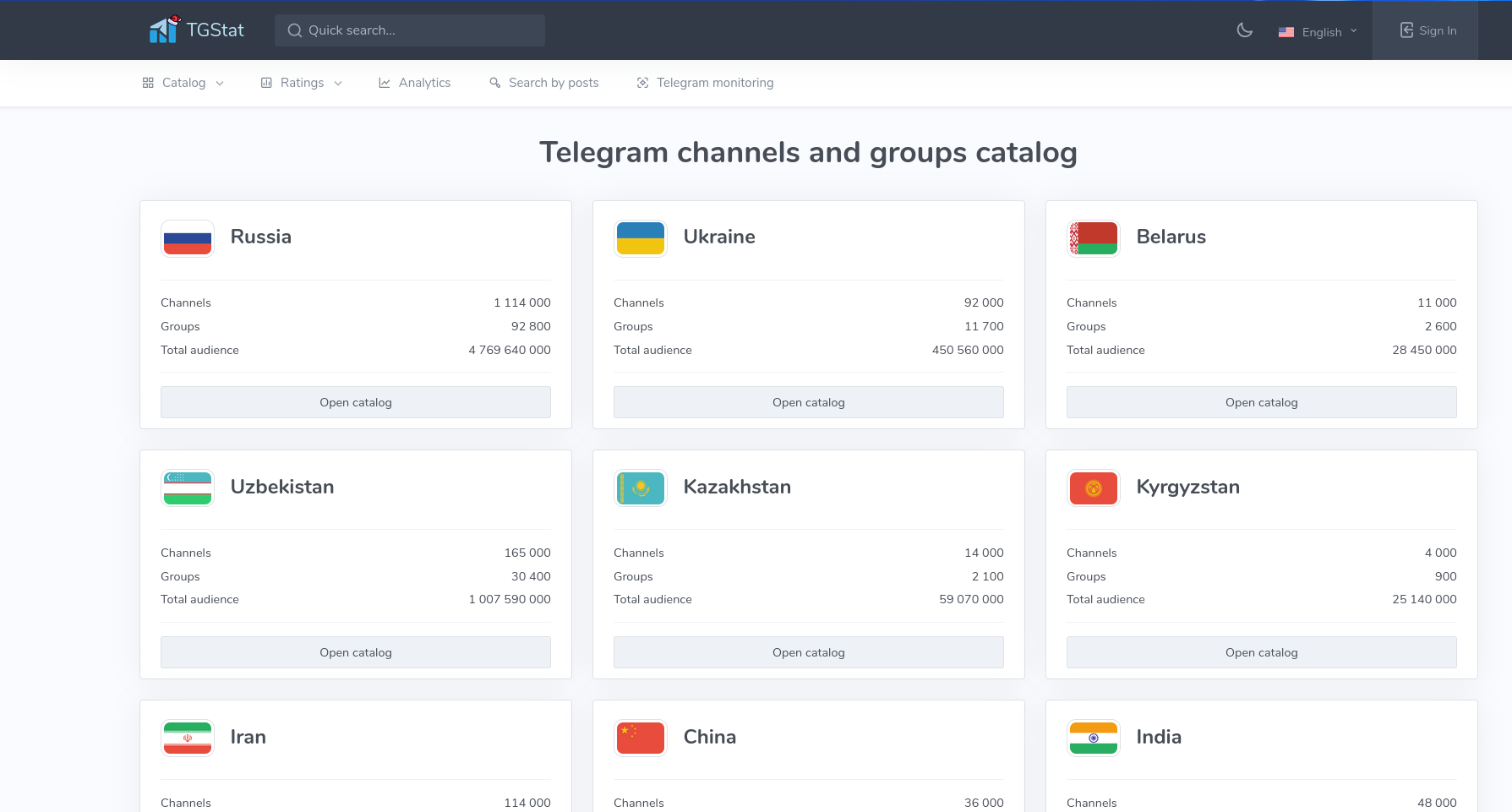
Task: Click the China flag icon
Action: [640, 738]
